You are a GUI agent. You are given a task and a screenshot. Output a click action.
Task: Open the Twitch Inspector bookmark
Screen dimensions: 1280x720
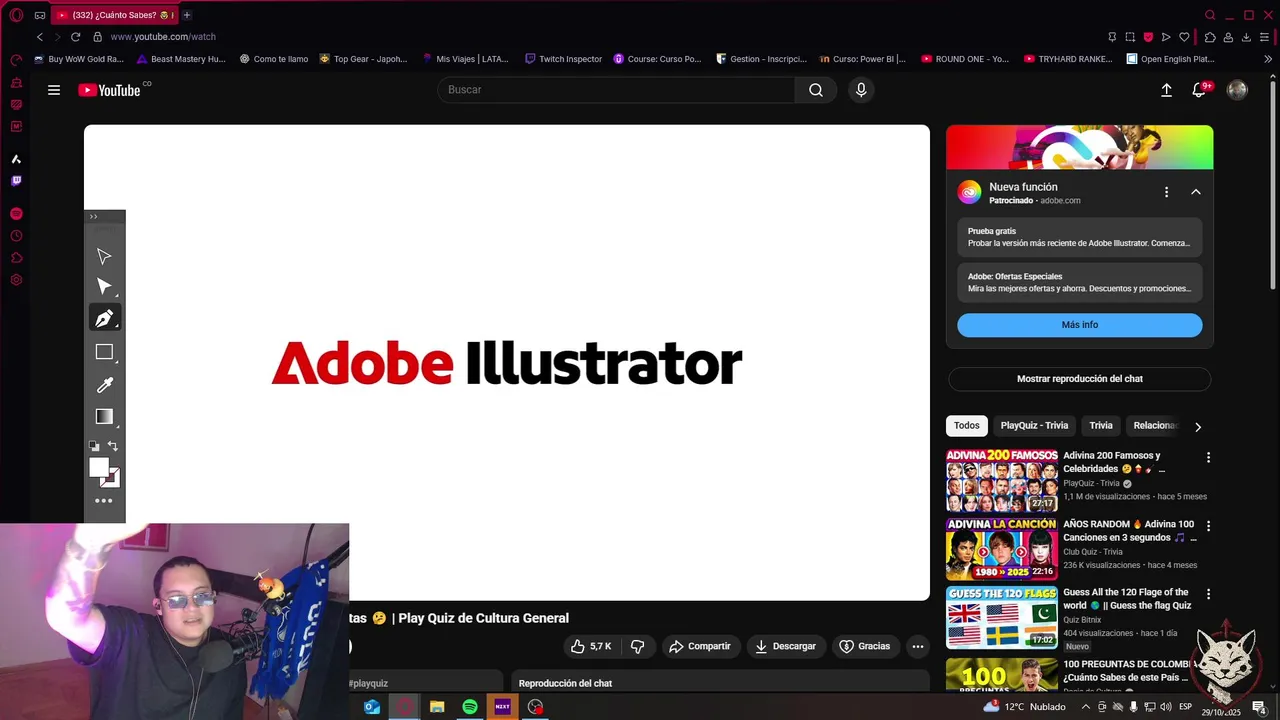tap(563, 59)
